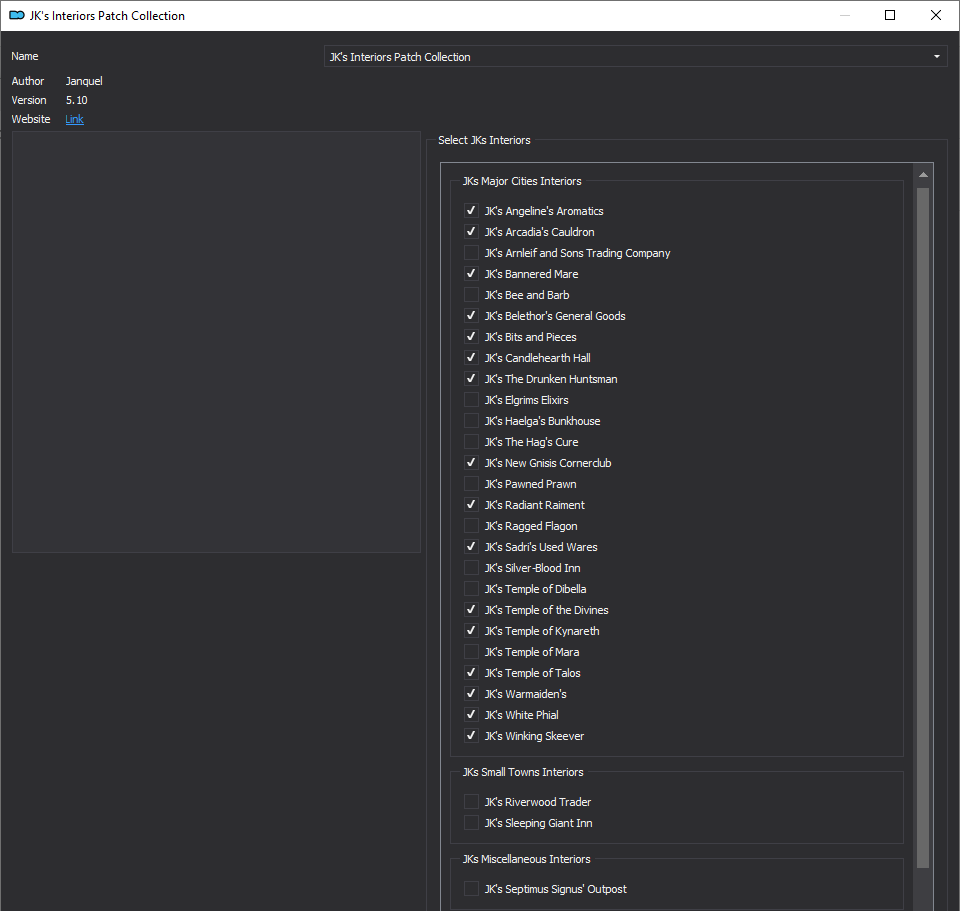Uncheck JK's Bits and Pieces
Screen dimensions: 960x911
471,337
